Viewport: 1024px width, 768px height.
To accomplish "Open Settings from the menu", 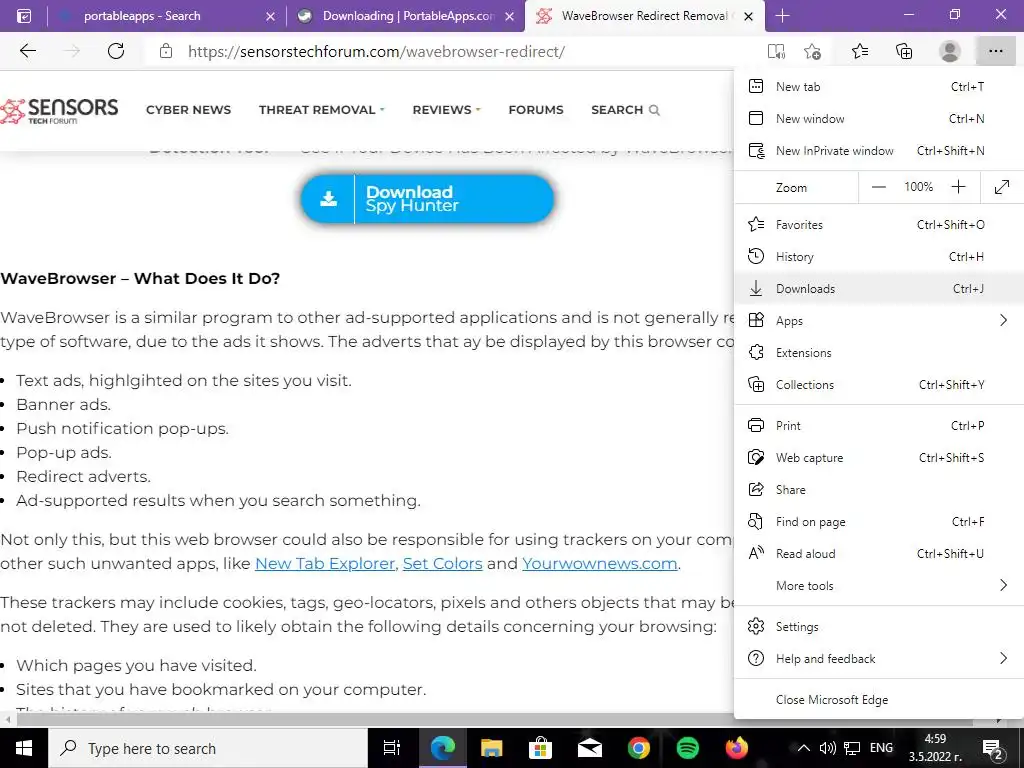I will tap(878, 627).
